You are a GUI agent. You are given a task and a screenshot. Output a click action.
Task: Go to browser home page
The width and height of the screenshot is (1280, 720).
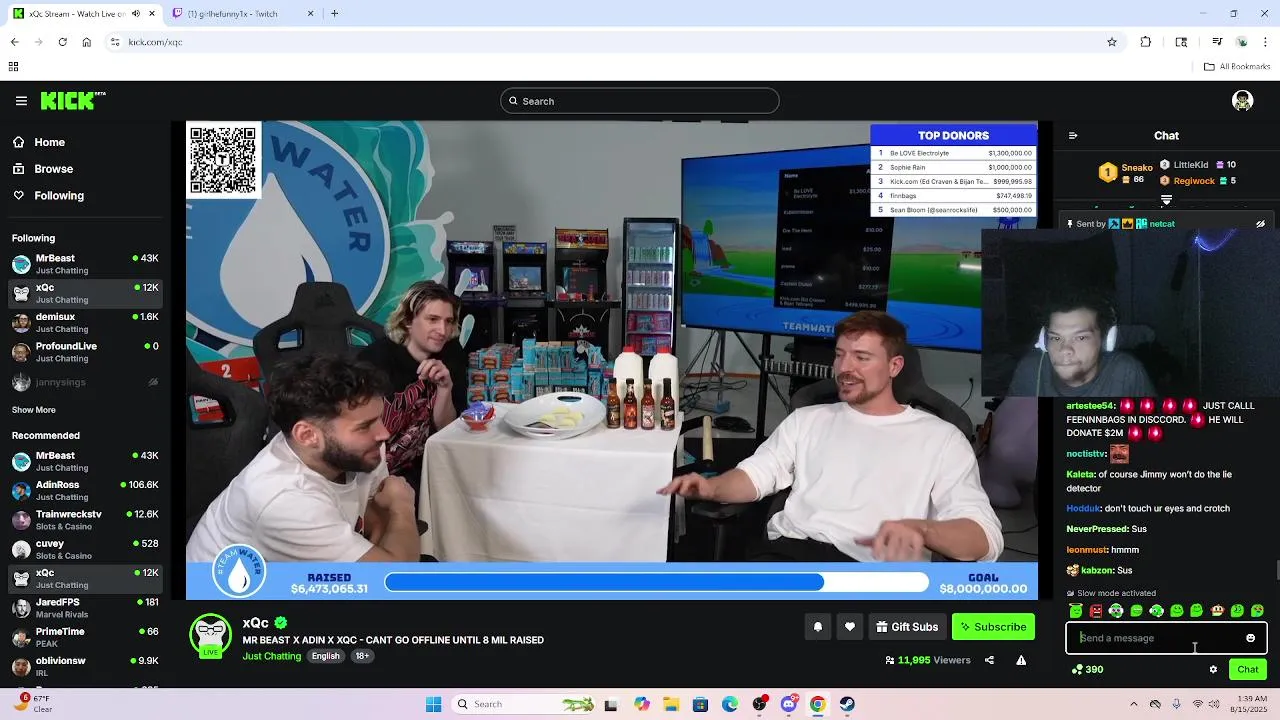click(x=87, y=42)
